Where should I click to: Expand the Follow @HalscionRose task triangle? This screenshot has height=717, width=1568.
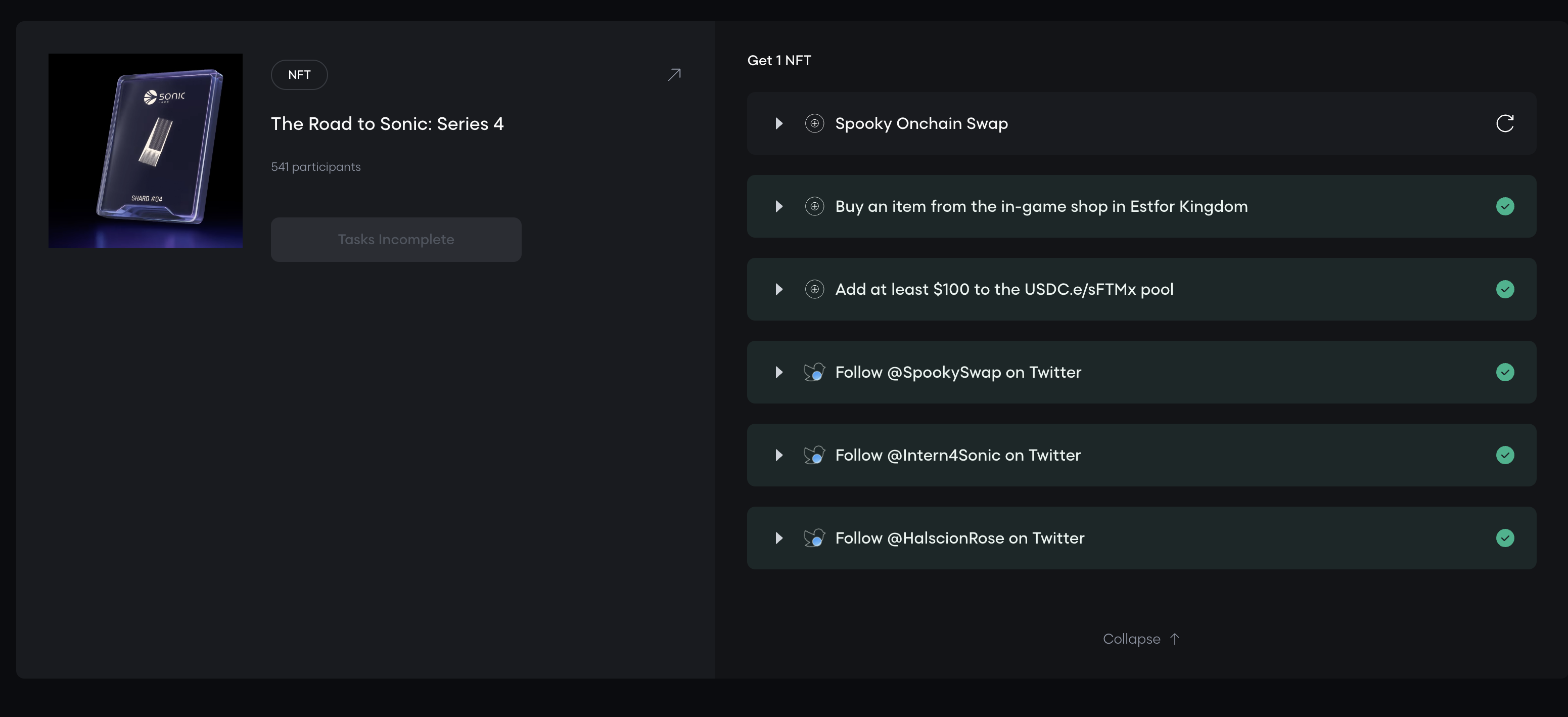coord(778,538)
